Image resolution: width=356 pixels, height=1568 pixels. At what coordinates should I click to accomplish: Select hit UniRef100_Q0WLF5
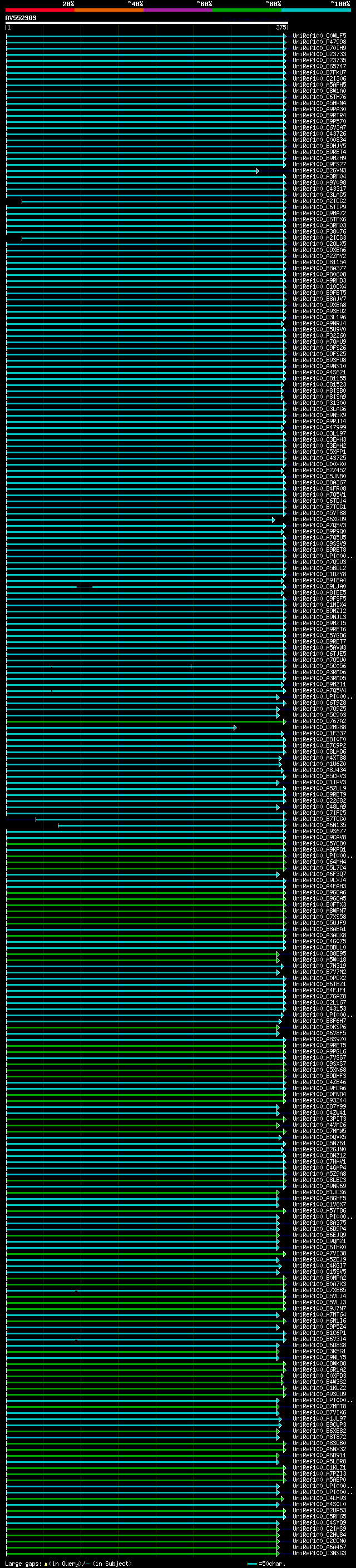pyautogui.click(x=319, y=36)
